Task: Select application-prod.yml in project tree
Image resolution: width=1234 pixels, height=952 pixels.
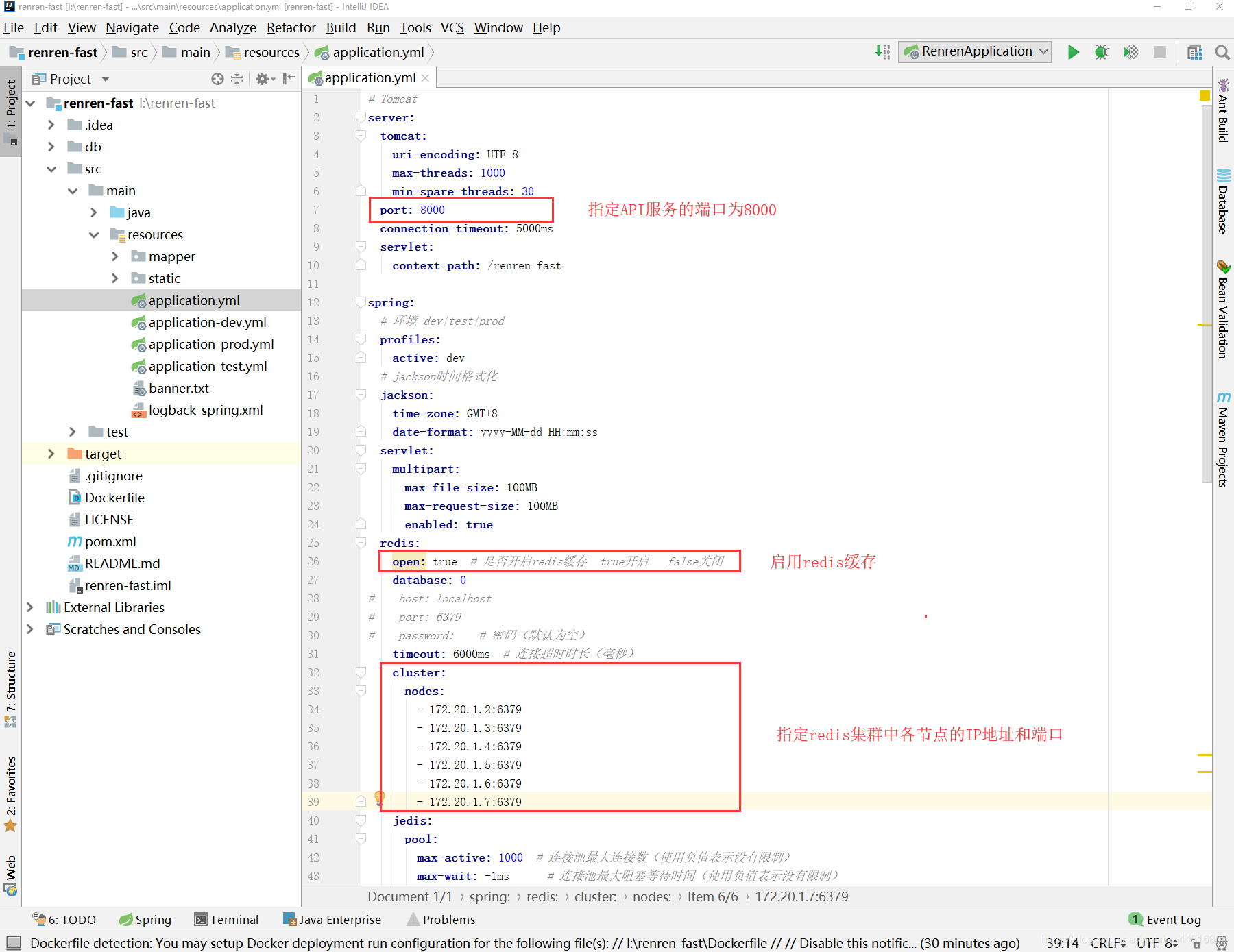Action: [x=211, y=345]
